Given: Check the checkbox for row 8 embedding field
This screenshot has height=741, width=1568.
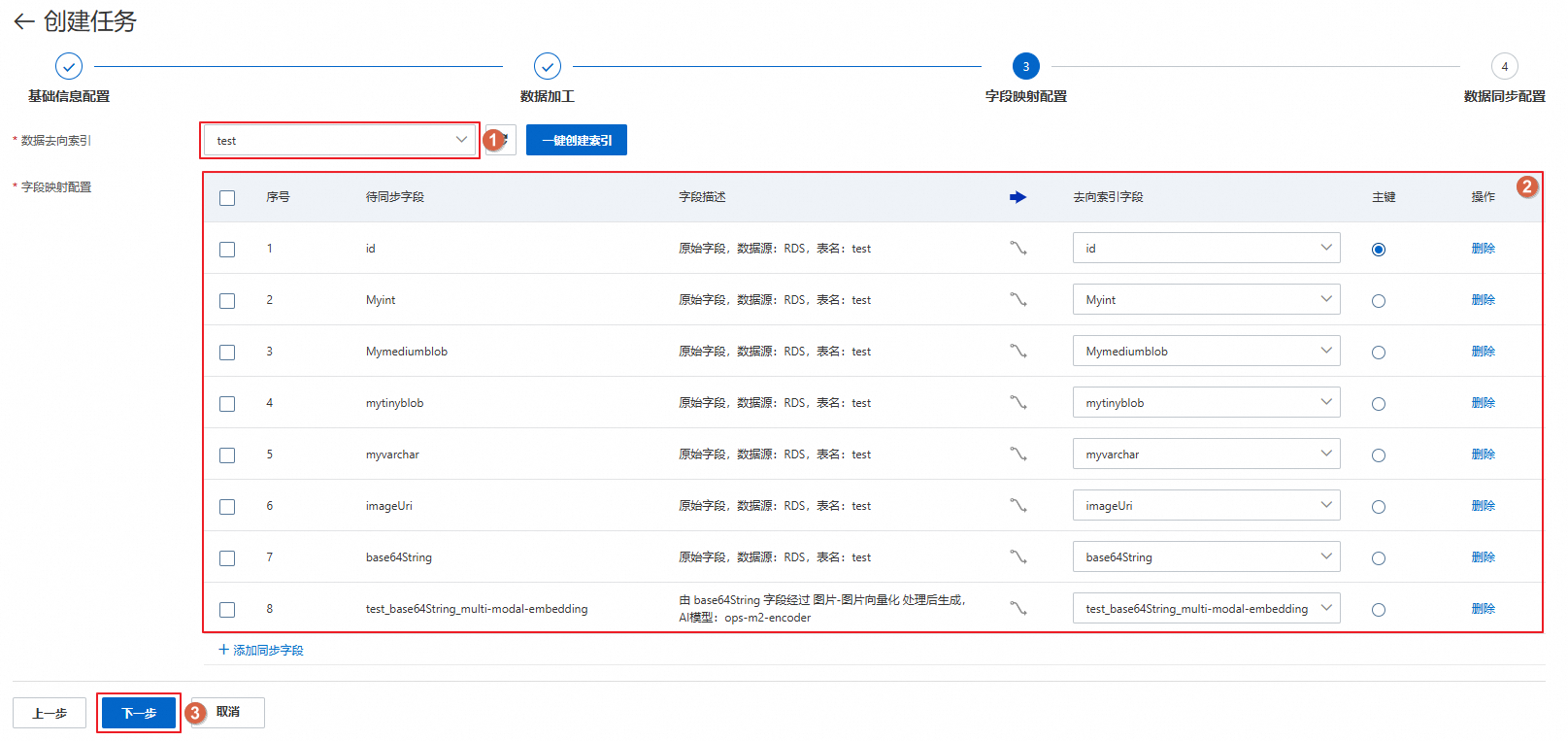Looking at the screenshot, I should tap(227, 610).
